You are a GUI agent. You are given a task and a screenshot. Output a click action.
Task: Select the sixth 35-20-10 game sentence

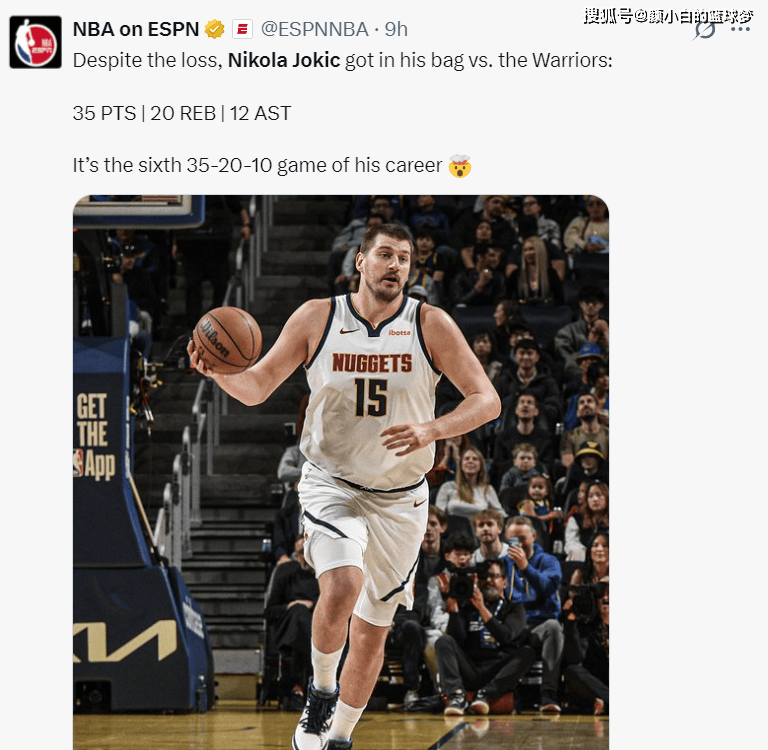[258, 165]
